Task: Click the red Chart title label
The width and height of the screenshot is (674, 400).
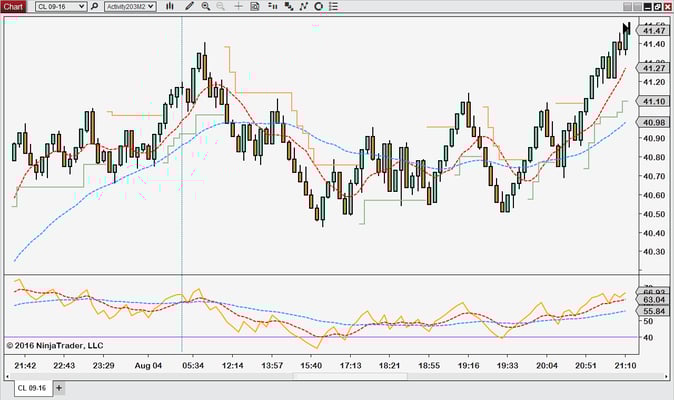Action: (x=13, y=6)
